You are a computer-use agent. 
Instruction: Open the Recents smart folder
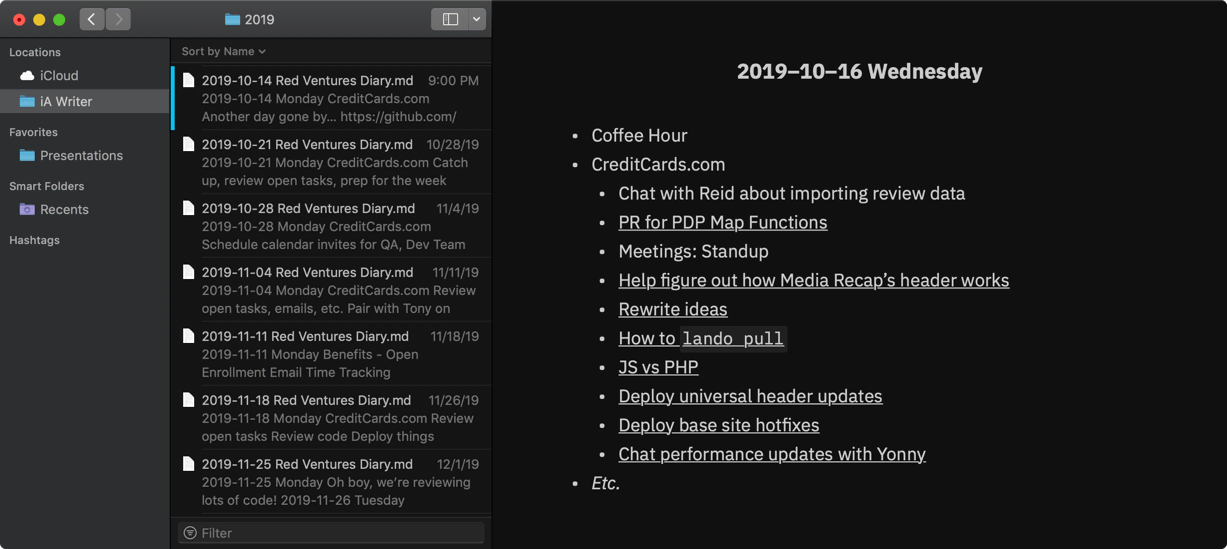[x=84, y=209]
